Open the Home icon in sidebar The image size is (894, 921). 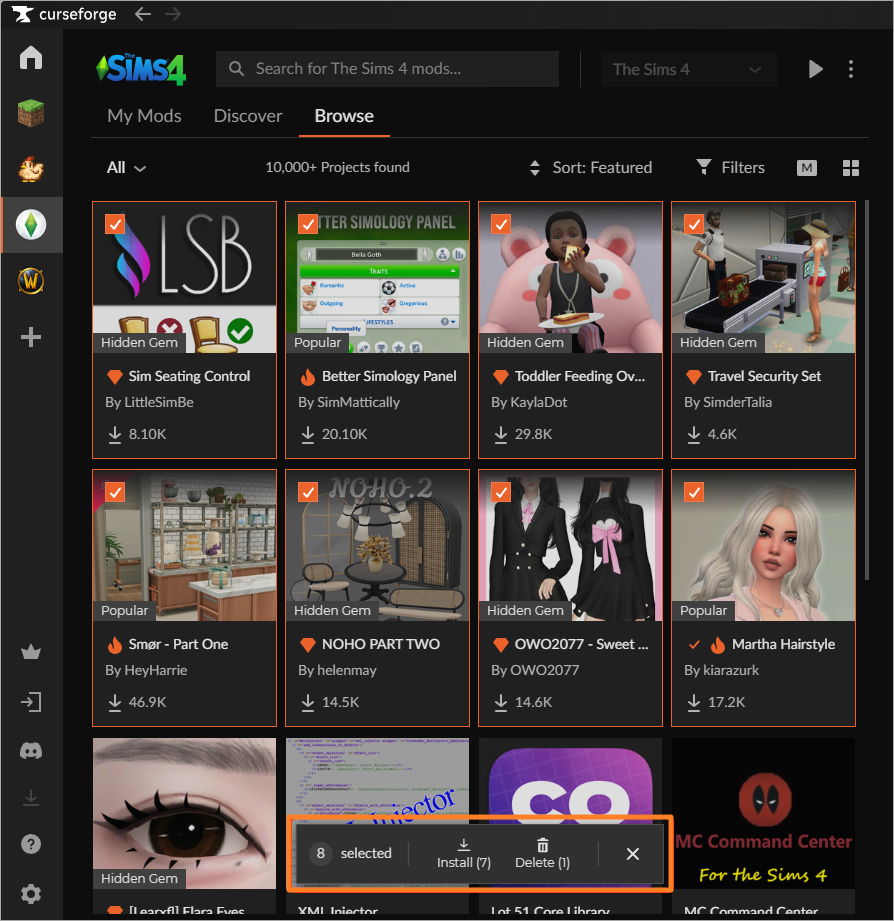click(x=31, y=58)
